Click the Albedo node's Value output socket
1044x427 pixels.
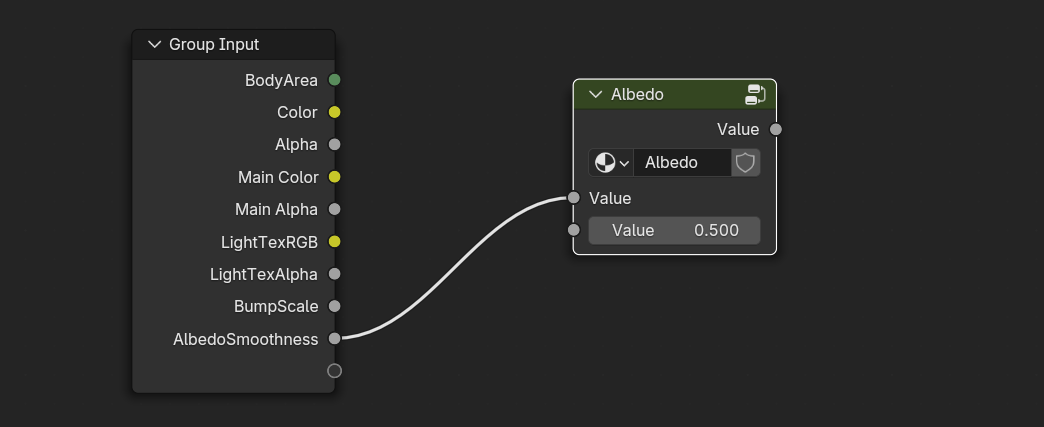[776, 129]
